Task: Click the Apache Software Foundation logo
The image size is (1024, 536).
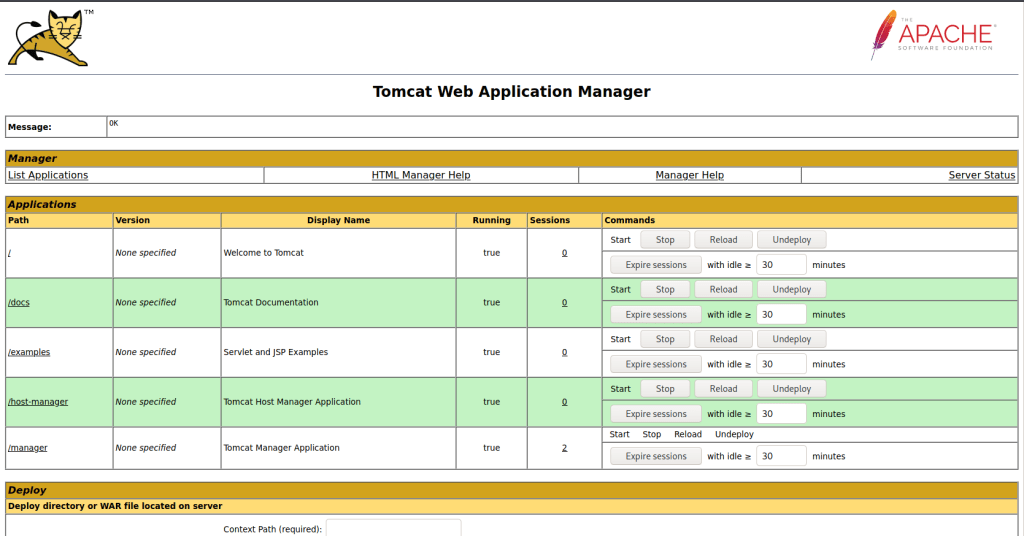Action: coord(933,35)
